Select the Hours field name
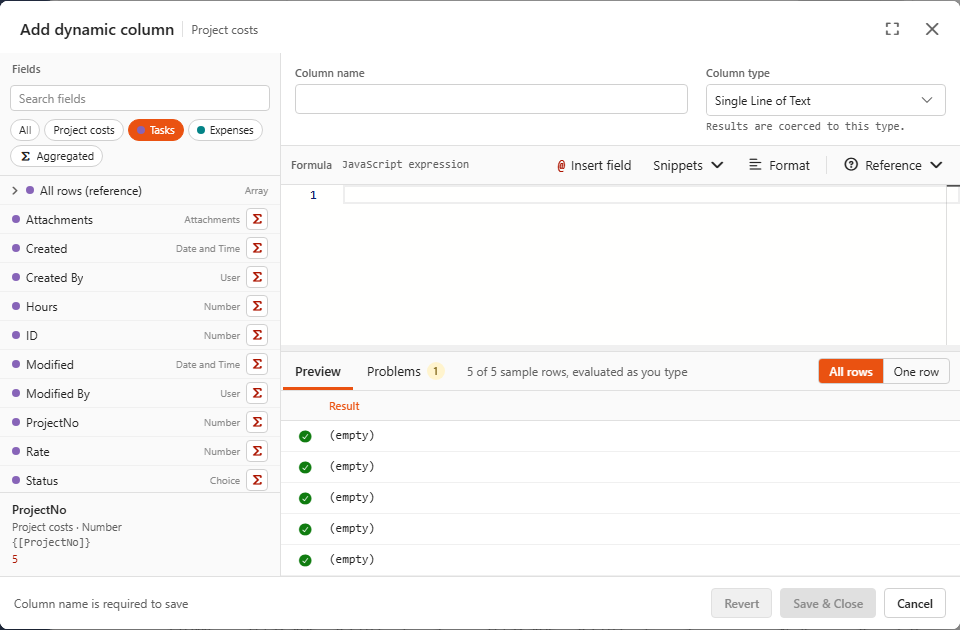Screen dimensions: 960x630 (x=42, y=306)
